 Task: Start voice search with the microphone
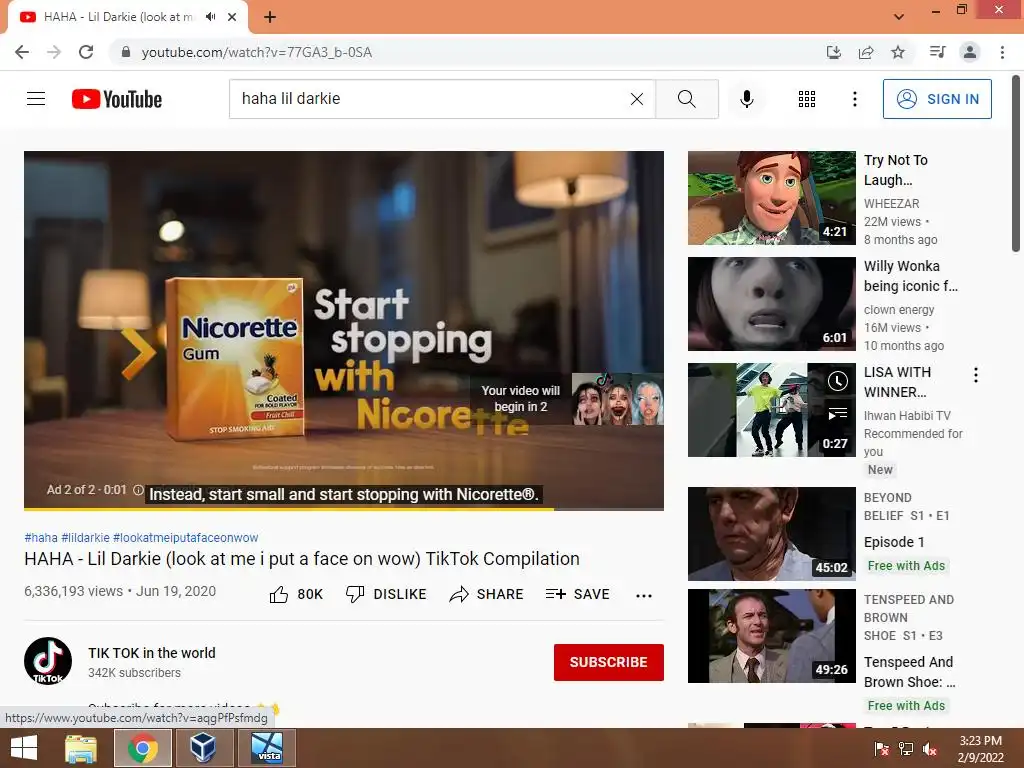tap(746, 99)
